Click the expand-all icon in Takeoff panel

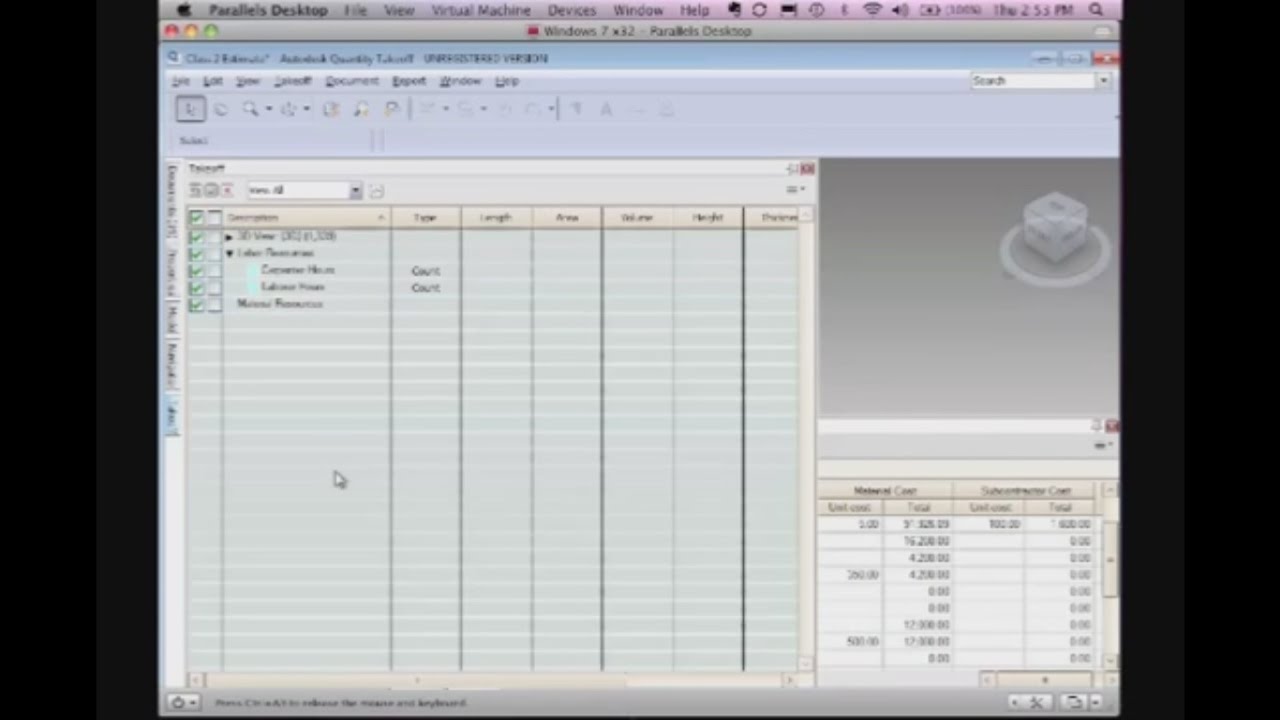(x=196, y=190)
